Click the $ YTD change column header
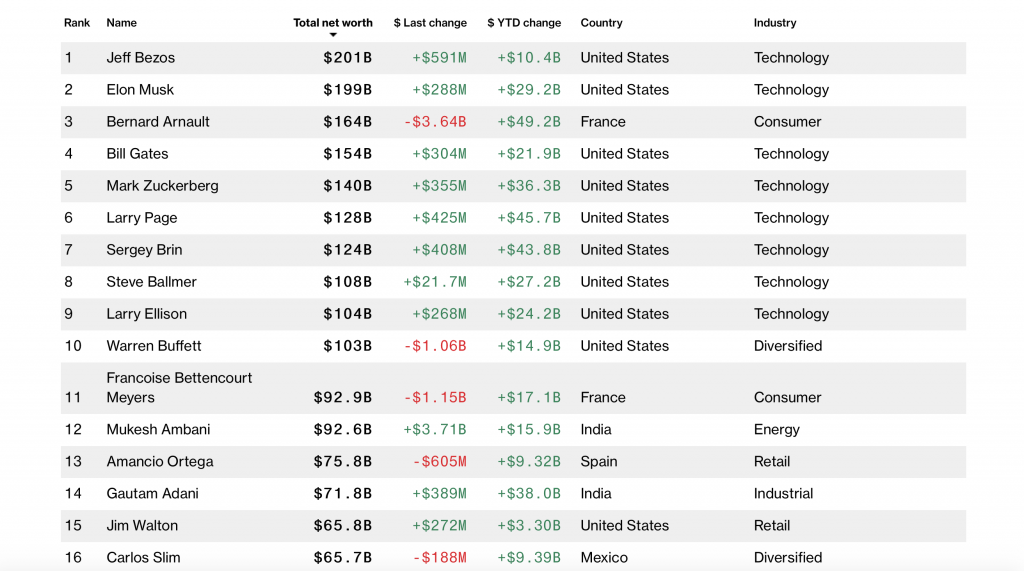The width and height of the screenshot is (1024, 571). coord(524,22)
